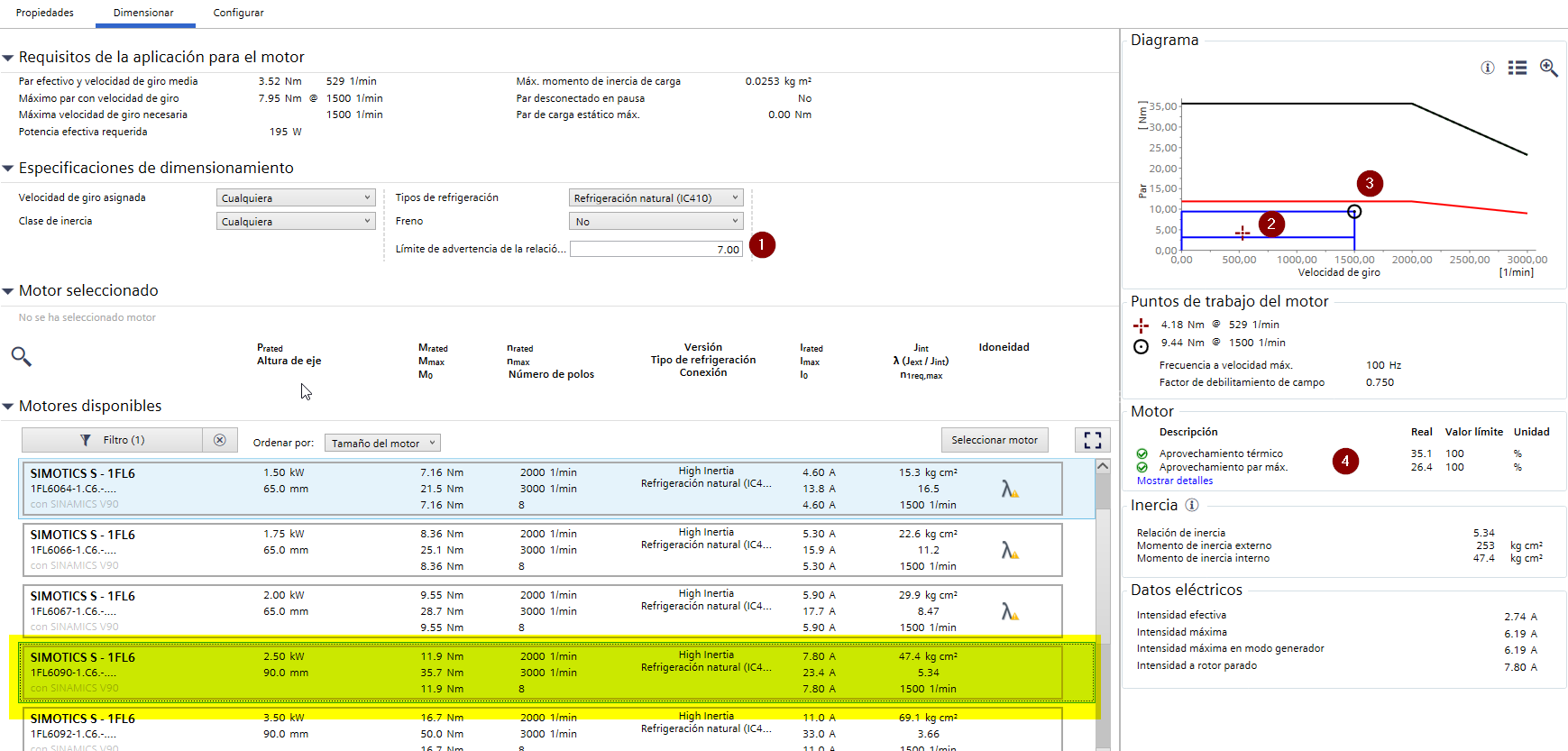This screenshot has height=751, width=1568.
Task: Click lambda warning icon on 1FL6067 motor
Action: pyautogui.click(x=1010, y=611)
